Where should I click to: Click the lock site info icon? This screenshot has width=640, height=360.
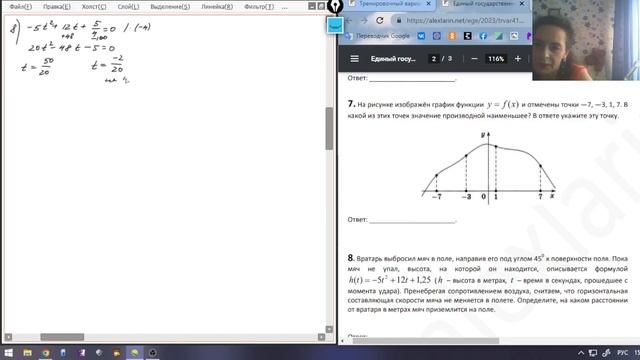coord(399,20)
